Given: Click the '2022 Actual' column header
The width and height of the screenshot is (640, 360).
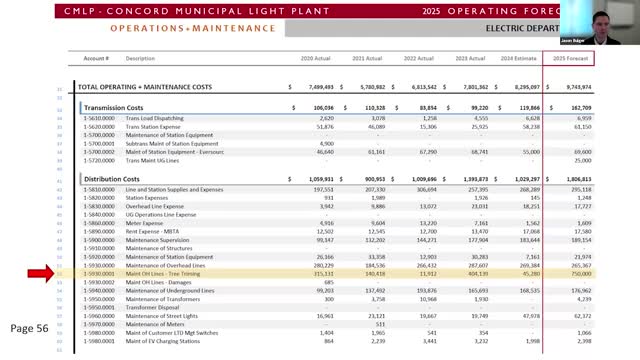Looking at the screenshot, I should coord(419,58).
